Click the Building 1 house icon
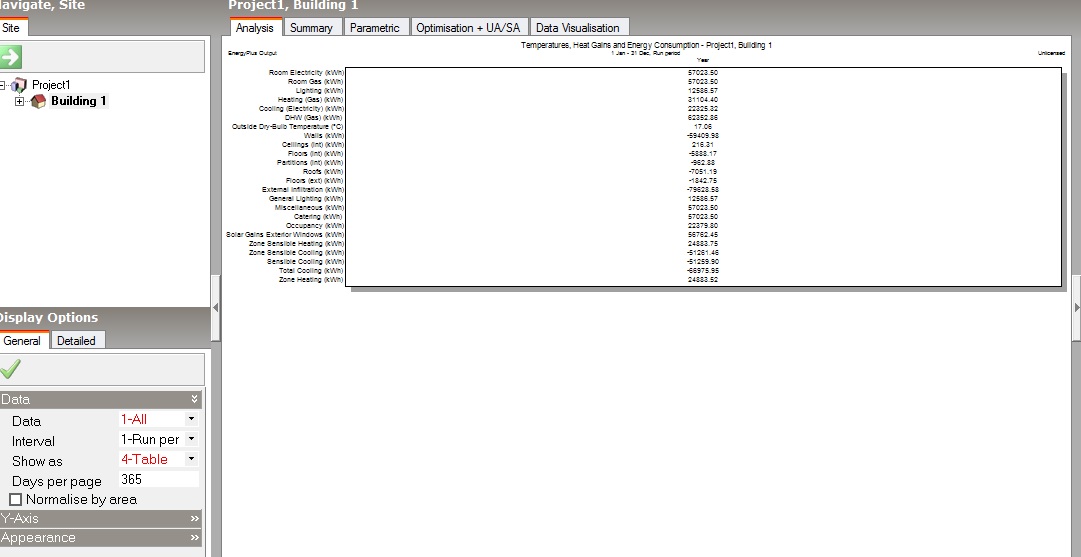This screenshot has height=557, width=1081. coord(39,101)
